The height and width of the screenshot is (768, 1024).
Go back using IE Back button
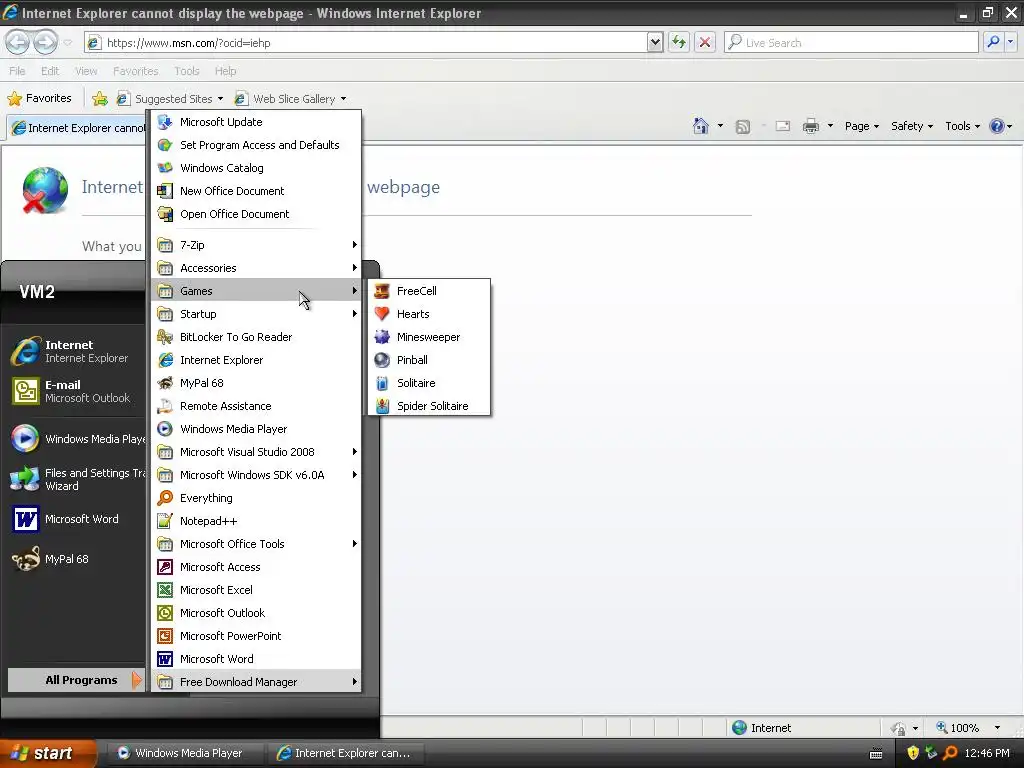18,42
